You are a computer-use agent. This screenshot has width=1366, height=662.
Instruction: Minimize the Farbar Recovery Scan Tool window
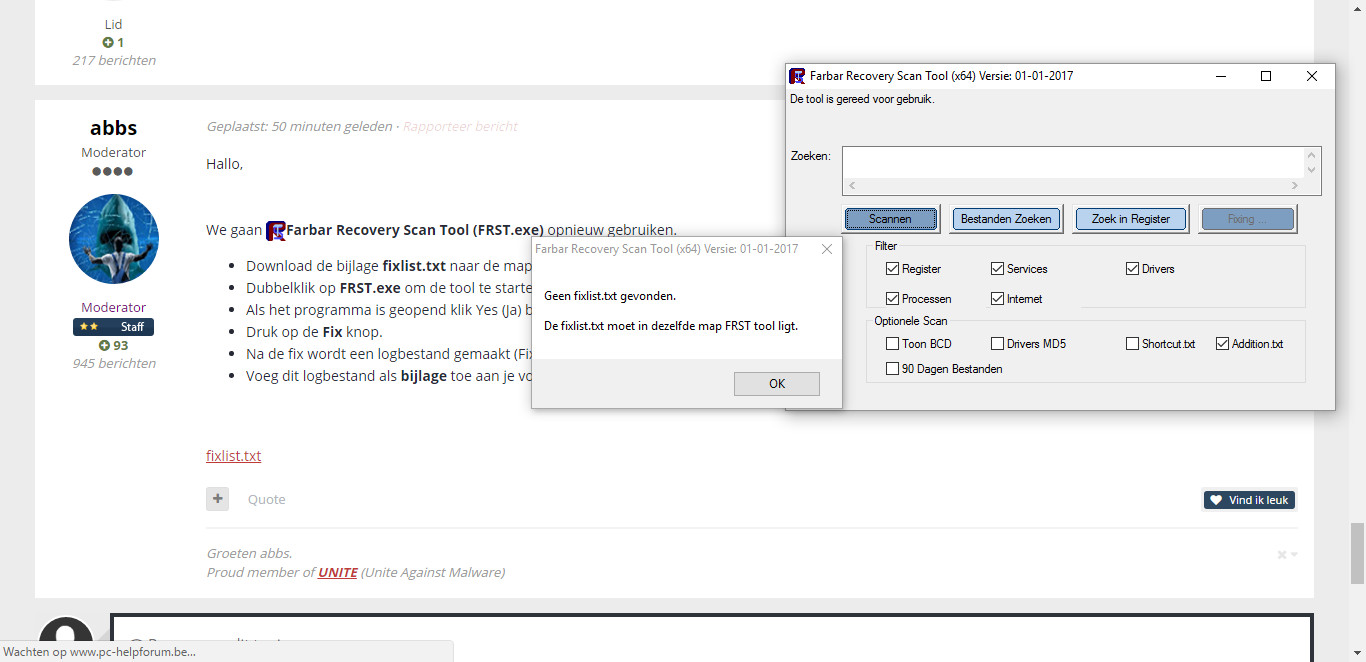point(1221,76)
